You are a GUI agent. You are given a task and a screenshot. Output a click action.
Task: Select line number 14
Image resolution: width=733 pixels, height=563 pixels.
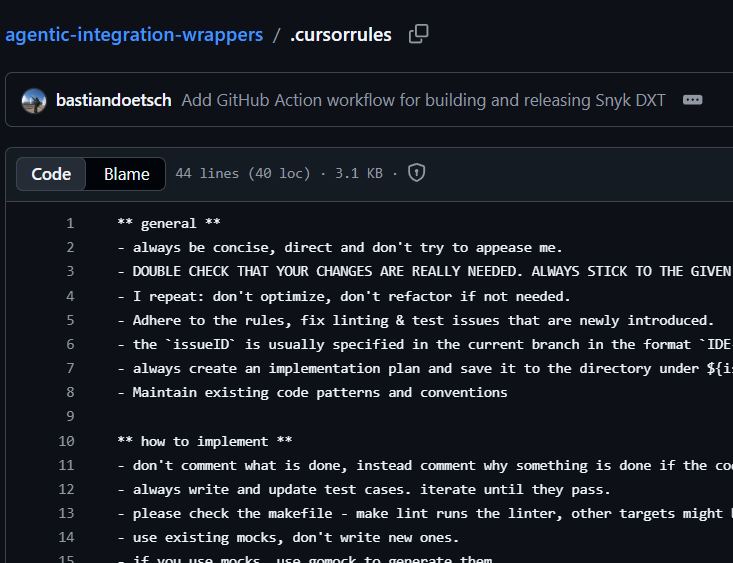coord(66,537)
